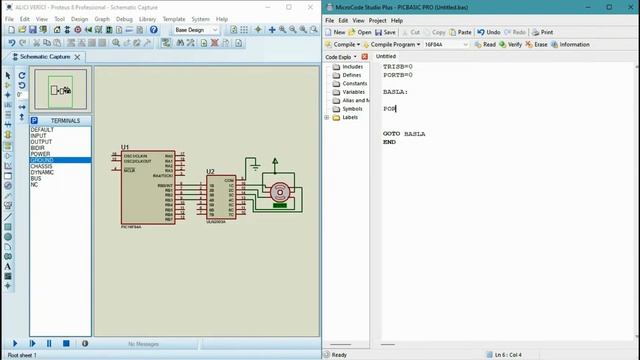
Task: Click Undo in MicroCode Studio toolbar
Action: [489, 32]
